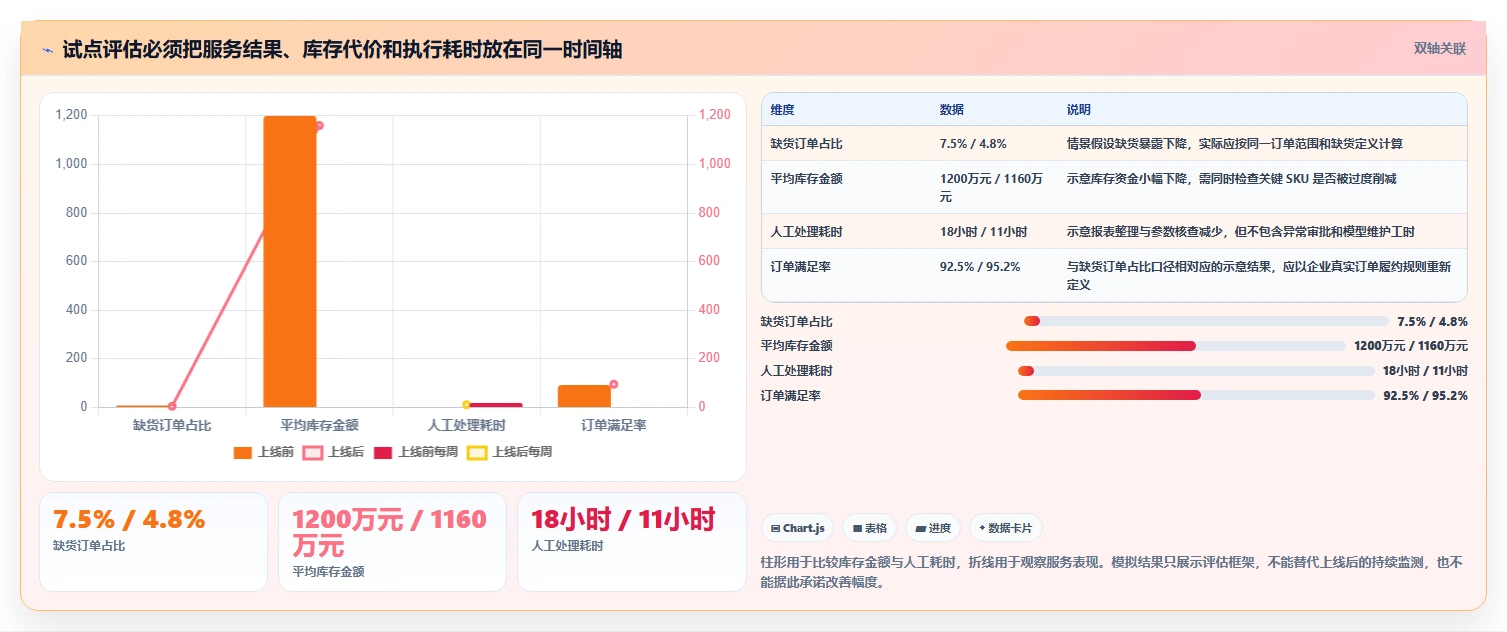Click the lightning icon beside the title
Viewport: 1507px width, 632px height.
(x=47, y=49)
